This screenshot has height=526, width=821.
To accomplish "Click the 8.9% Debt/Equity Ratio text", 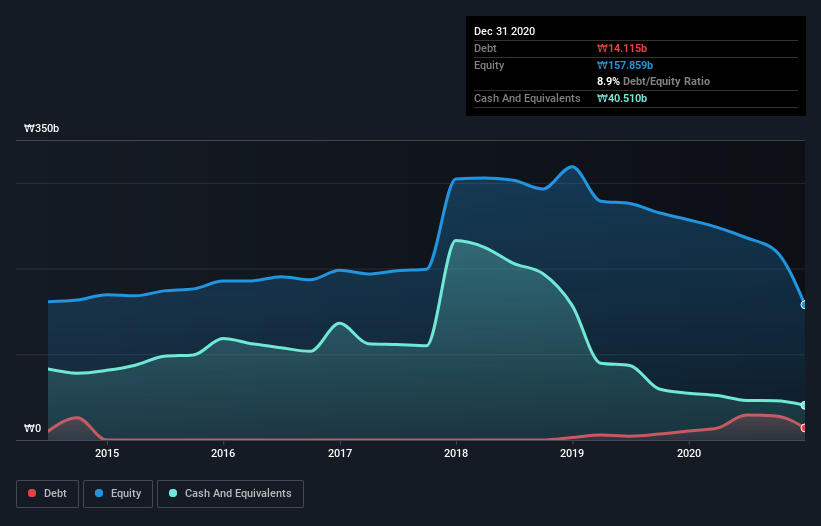I will coord(653,81).
